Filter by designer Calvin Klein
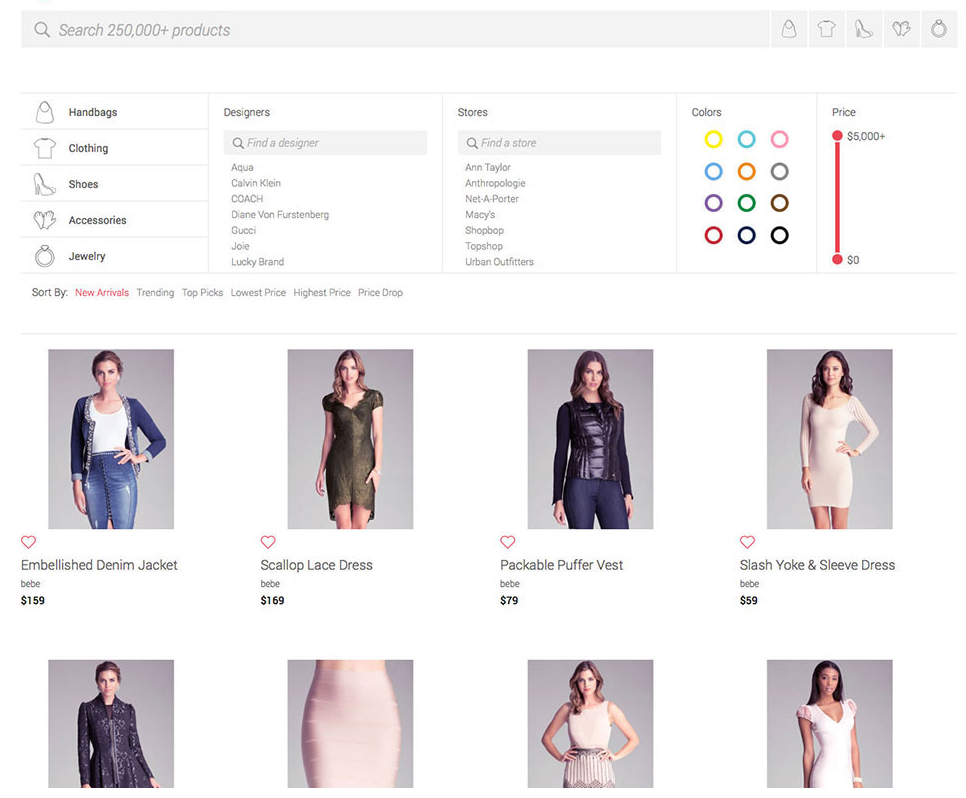The image size is (966, 798). (x=256, y=184)
